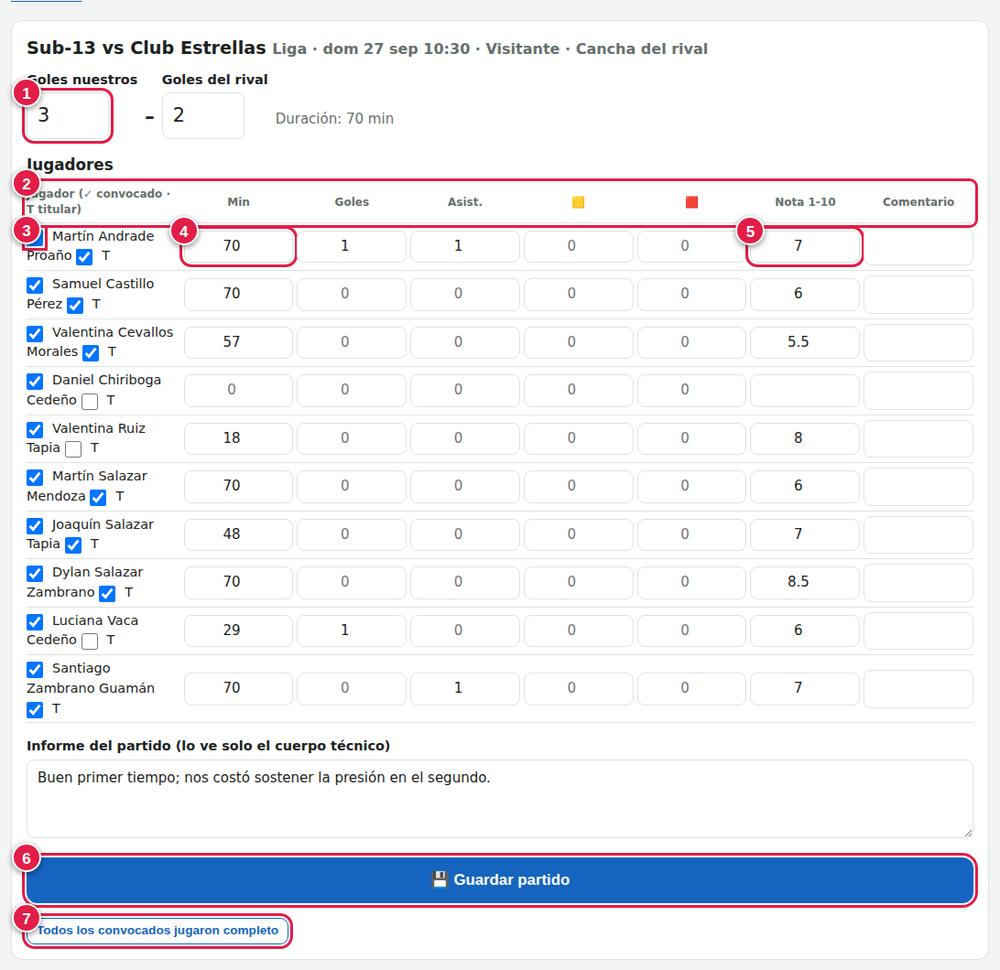Click 'Todos los convocados jugaron completo'
This screenshot has width=1000, height=970.
[158, 930]
